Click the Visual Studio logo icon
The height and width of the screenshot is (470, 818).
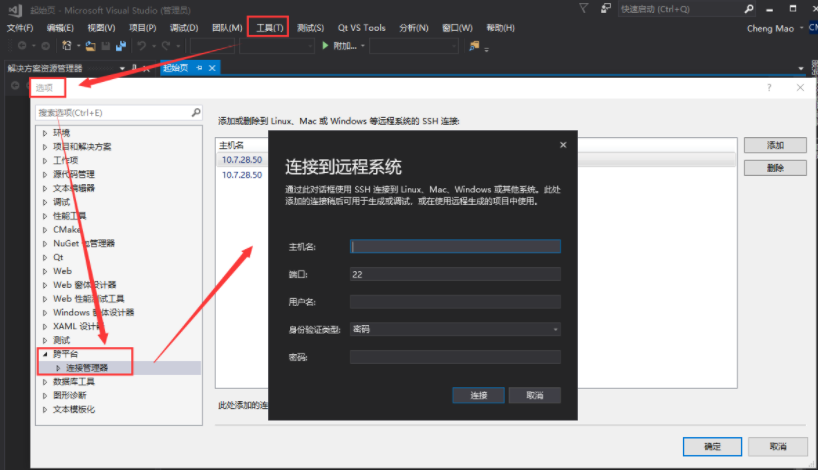pos(15,9)
